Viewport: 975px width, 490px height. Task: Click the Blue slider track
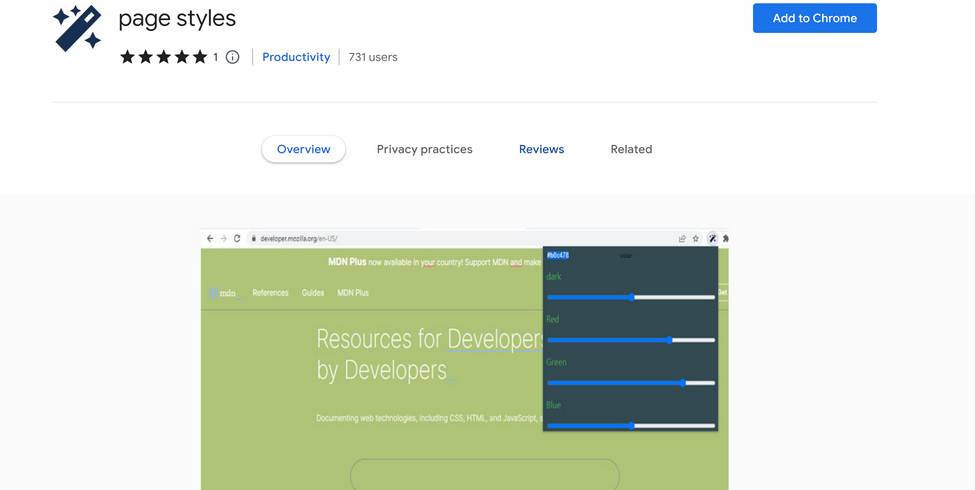pos(631,426)
